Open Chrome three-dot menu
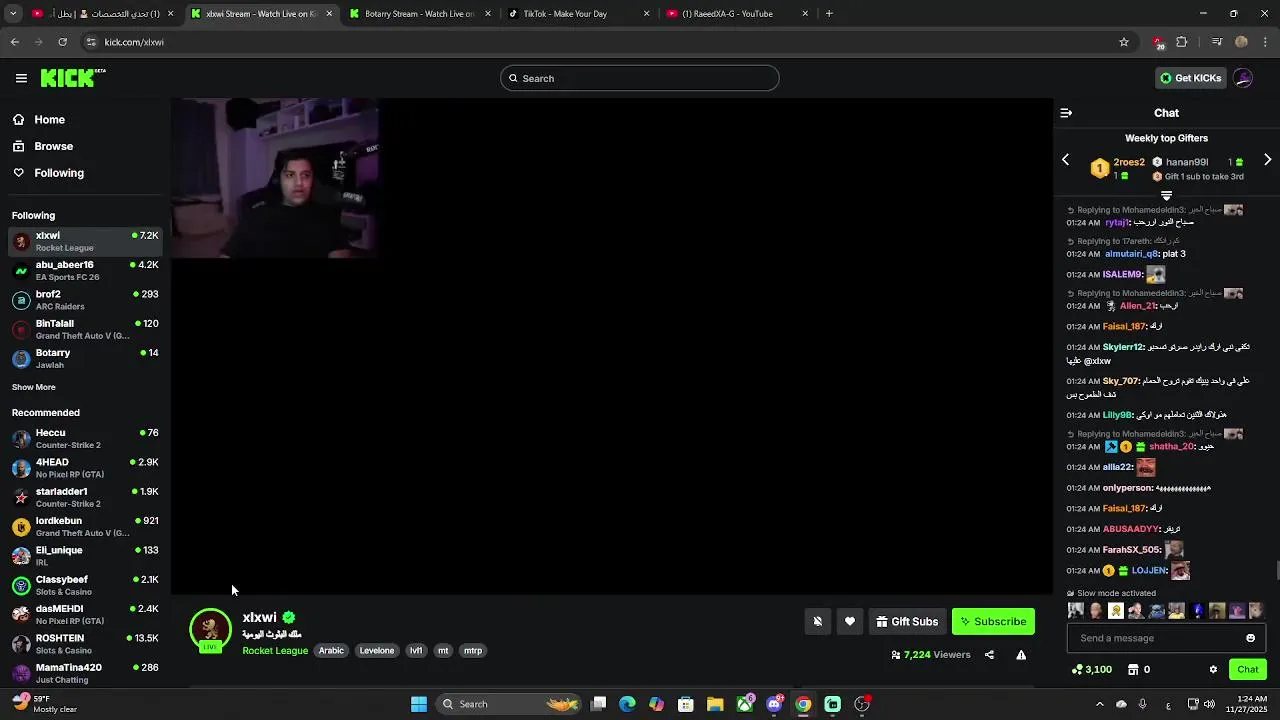The height and width of the screenshot is (720, 1280). pyautogui.click(x=1266, y=42)
